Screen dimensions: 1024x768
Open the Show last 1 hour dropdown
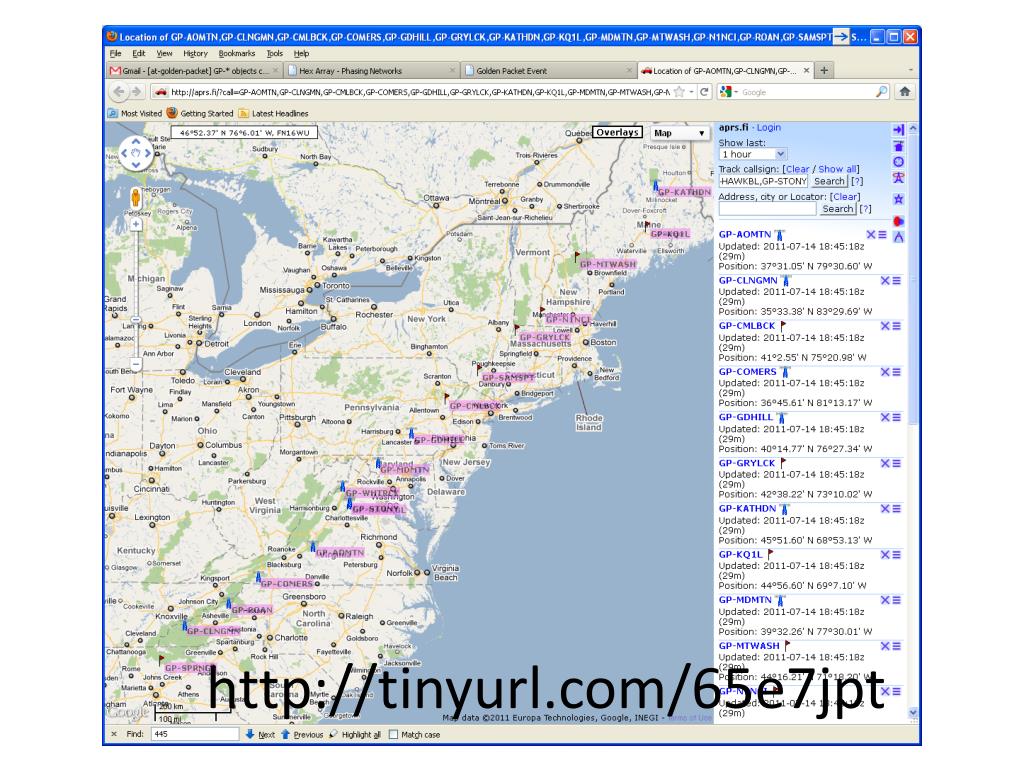pos(752,154)
